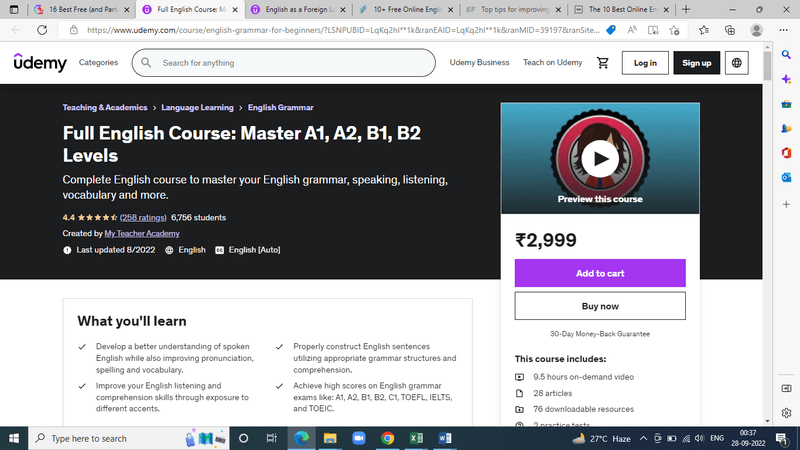Open browser profile avatar

(756, 30)
